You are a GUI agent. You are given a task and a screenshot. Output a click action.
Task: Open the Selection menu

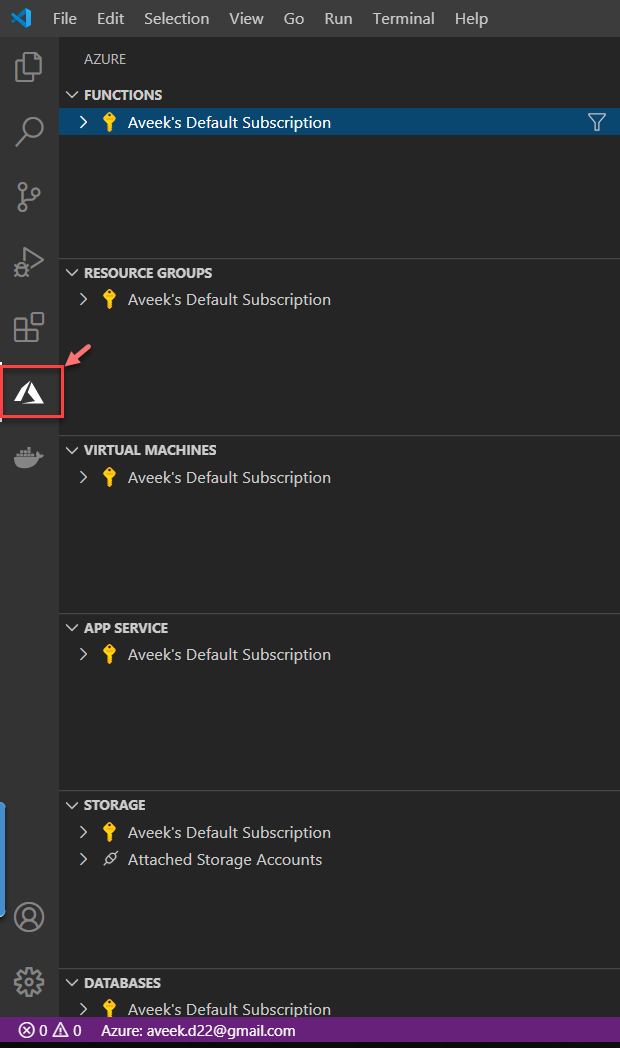[176, 19]
